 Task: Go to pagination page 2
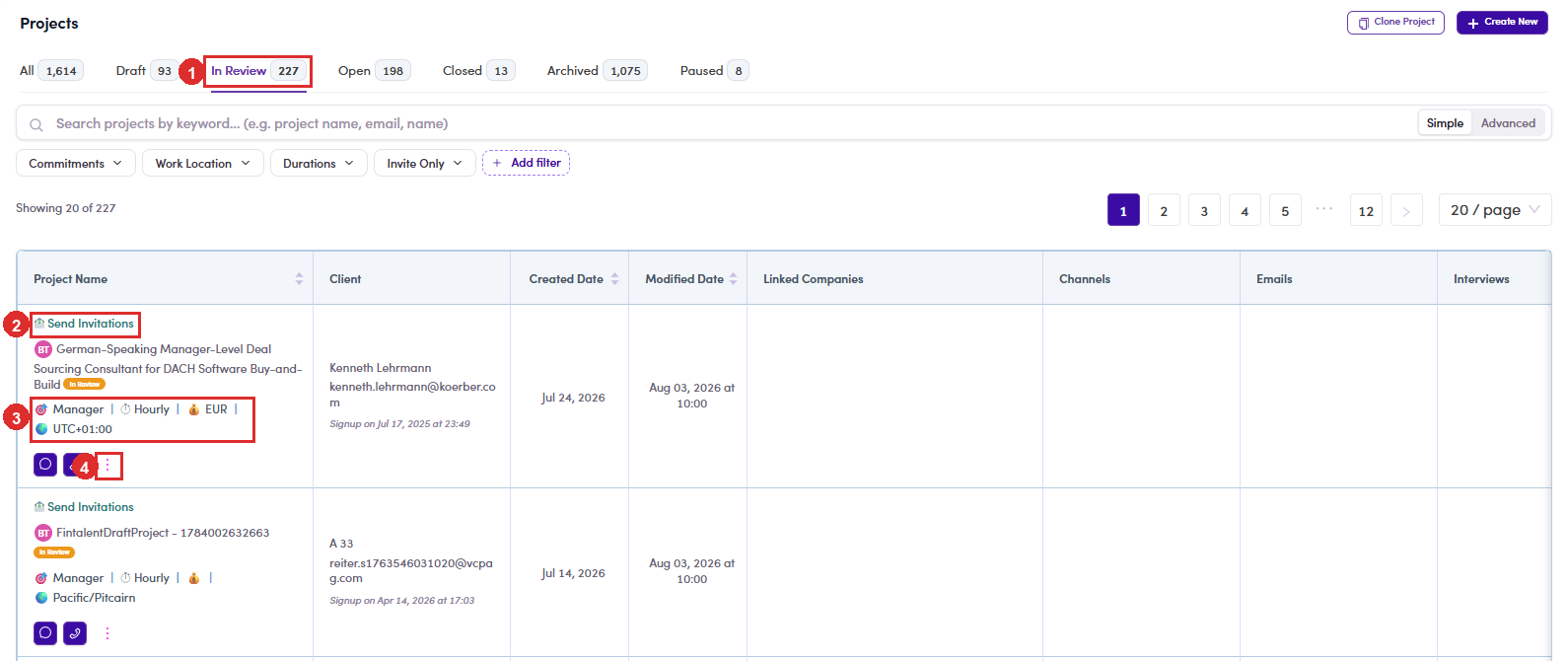(1164, 211)
